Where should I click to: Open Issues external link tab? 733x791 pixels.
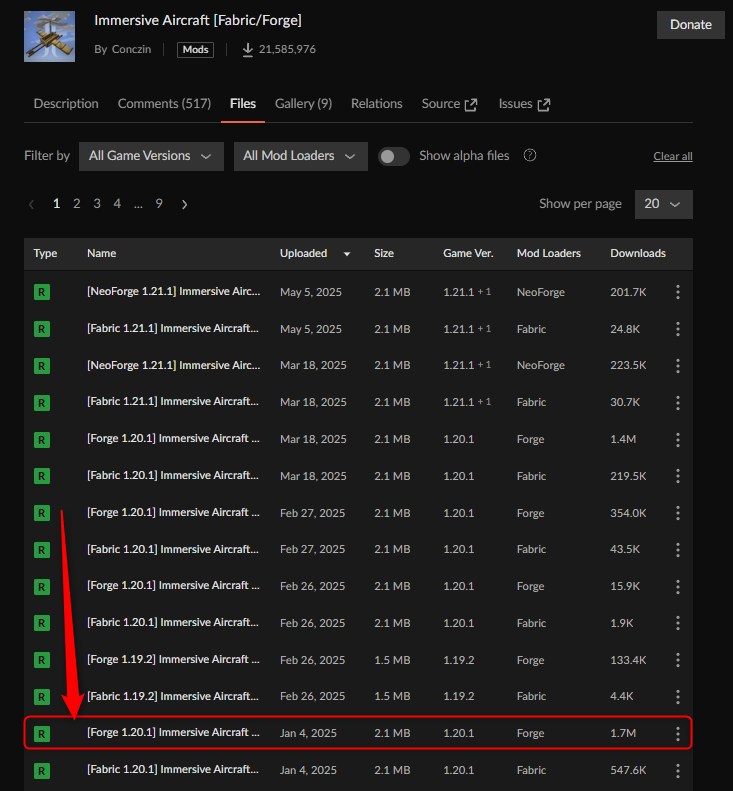pyautogui.click(x=524, y=104)
